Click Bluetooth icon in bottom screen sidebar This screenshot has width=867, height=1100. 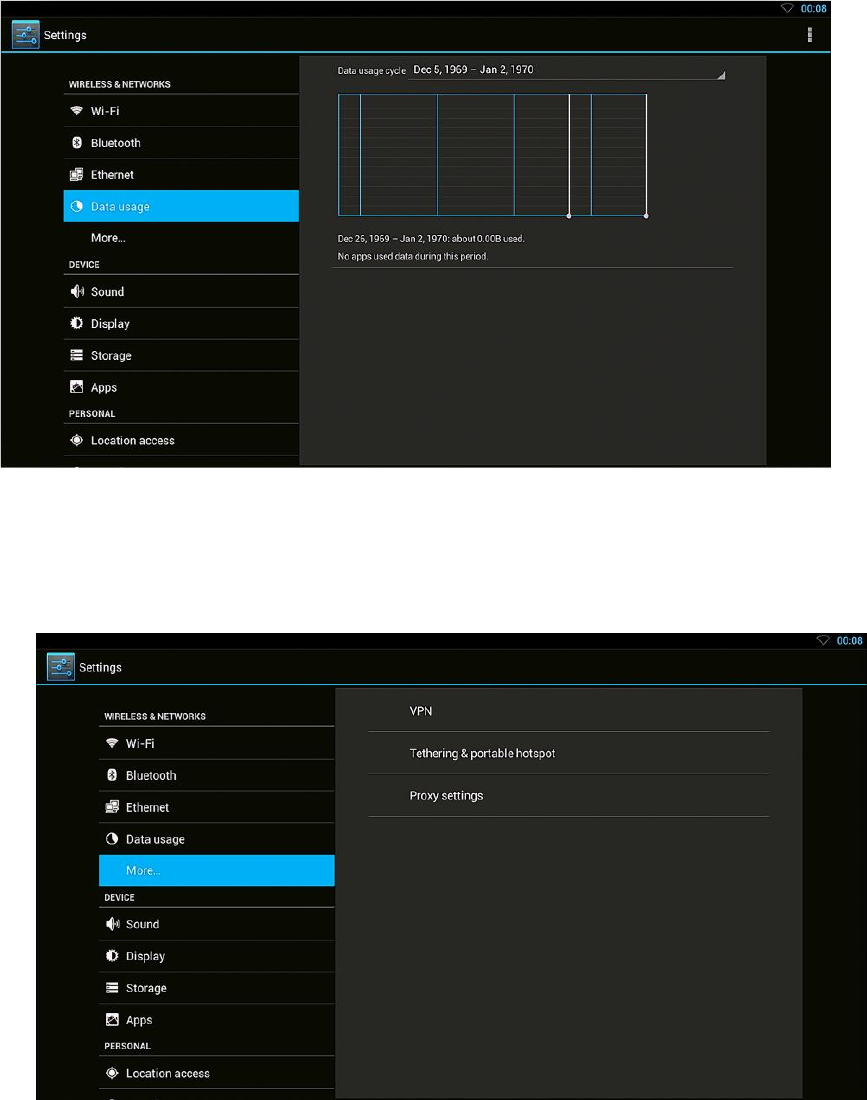pos(112,775)
